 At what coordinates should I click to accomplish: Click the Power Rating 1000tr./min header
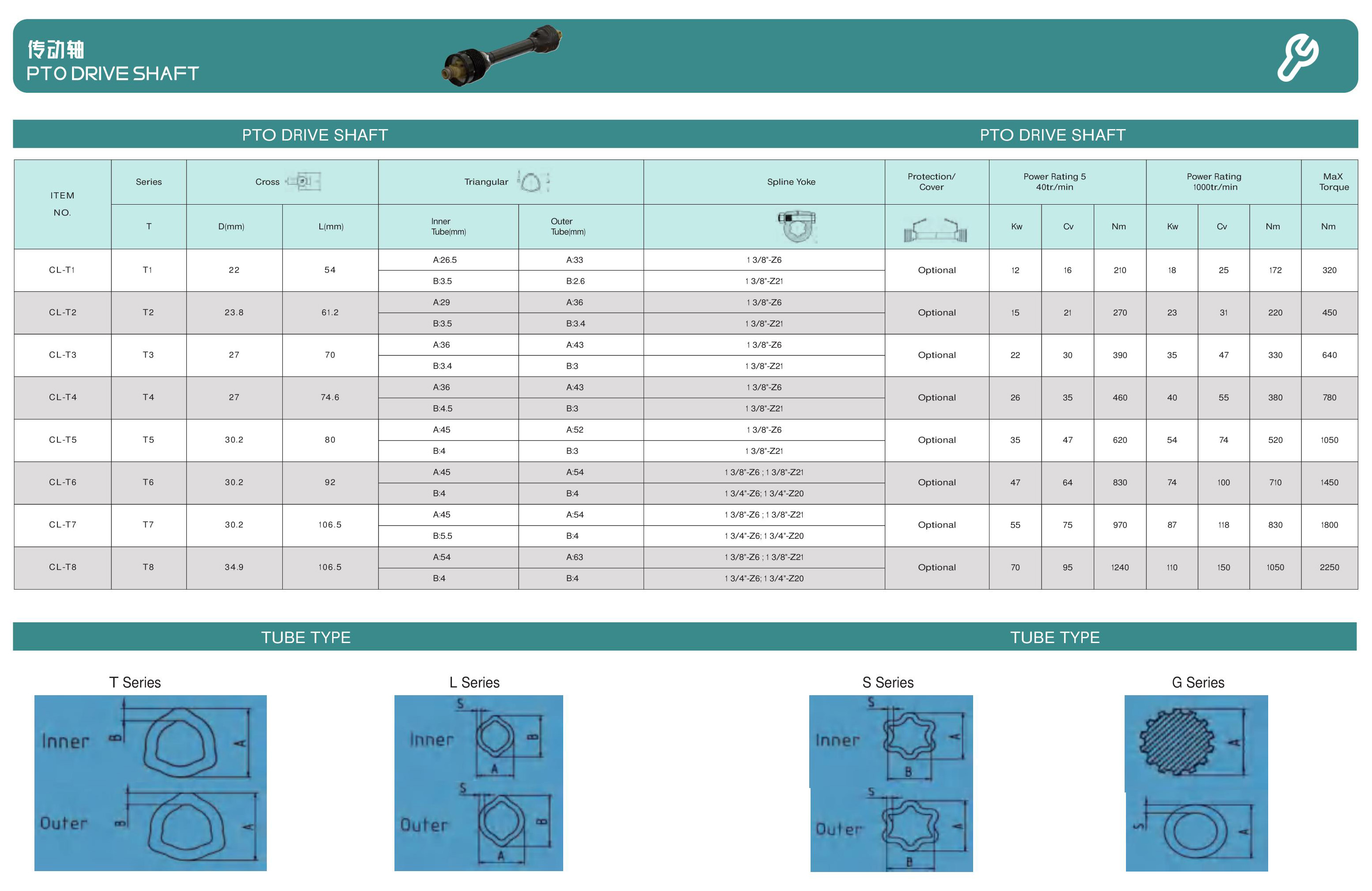pos(1214,182)
